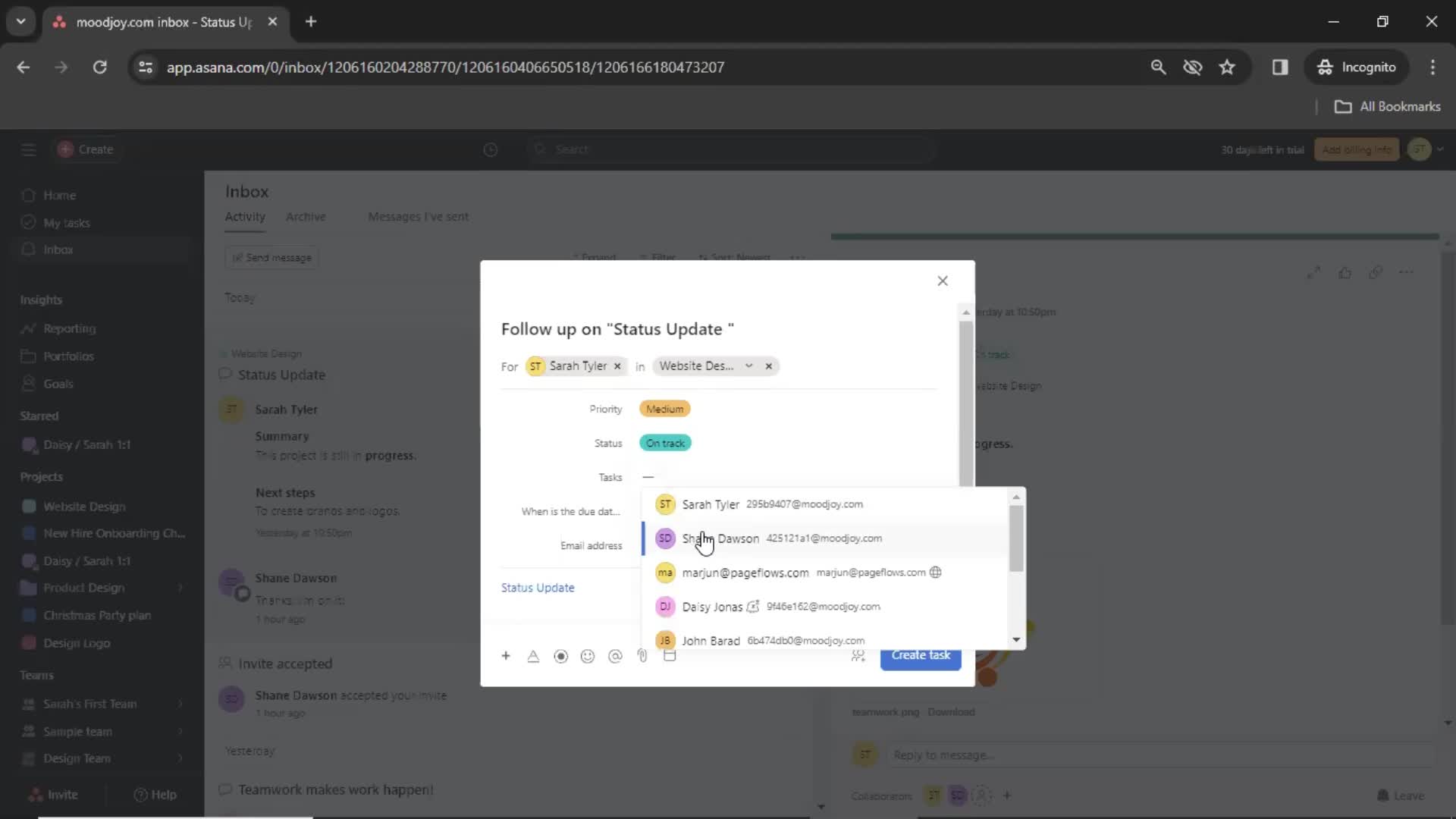
Task: Toggle the Teamwork makes happen checkbox
Action: [224, 789]
